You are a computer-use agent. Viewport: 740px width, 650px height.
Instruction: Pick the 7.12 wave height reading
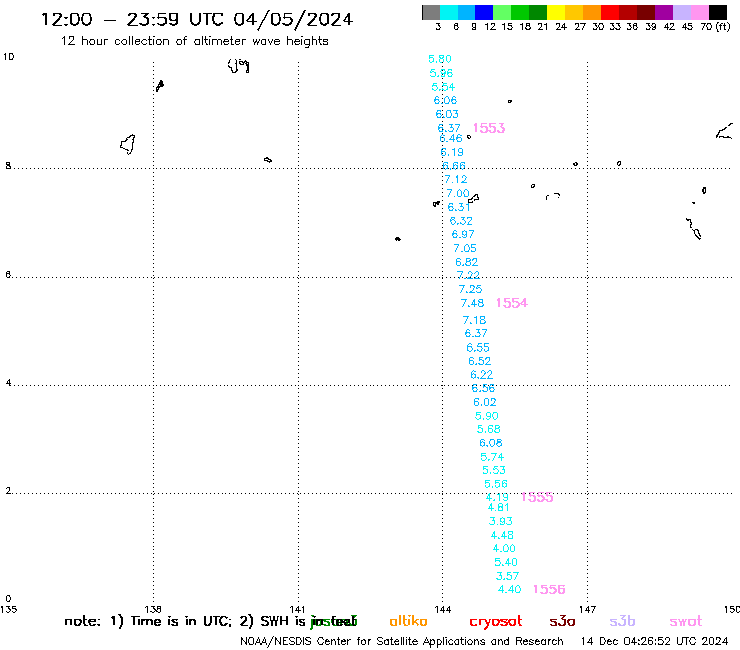coord(456,179)
